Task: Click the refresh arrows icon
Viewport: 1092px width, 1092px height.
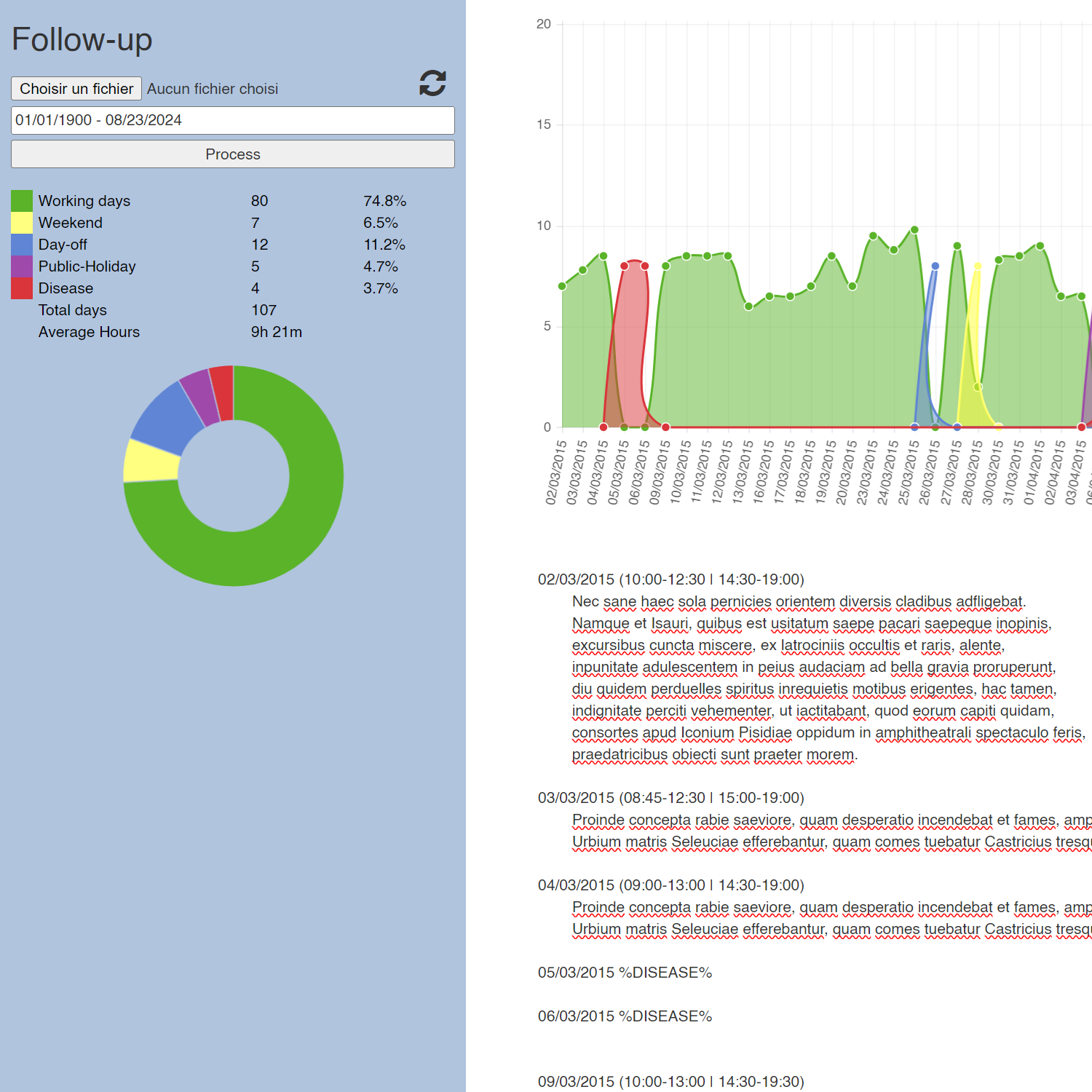Action: [x=432, y=83]
